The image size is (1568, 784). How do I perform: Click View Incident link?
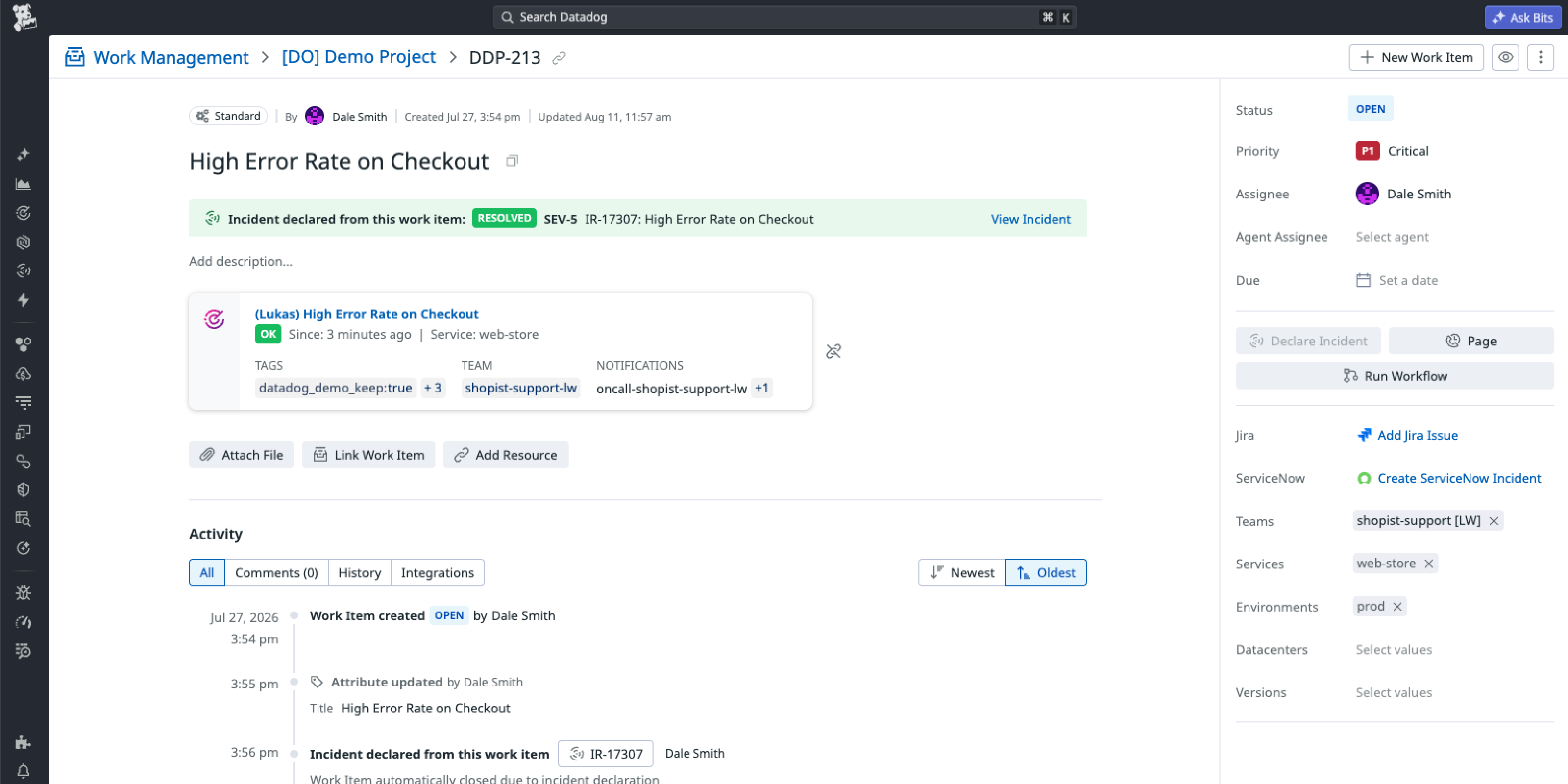click(1030, 219)
